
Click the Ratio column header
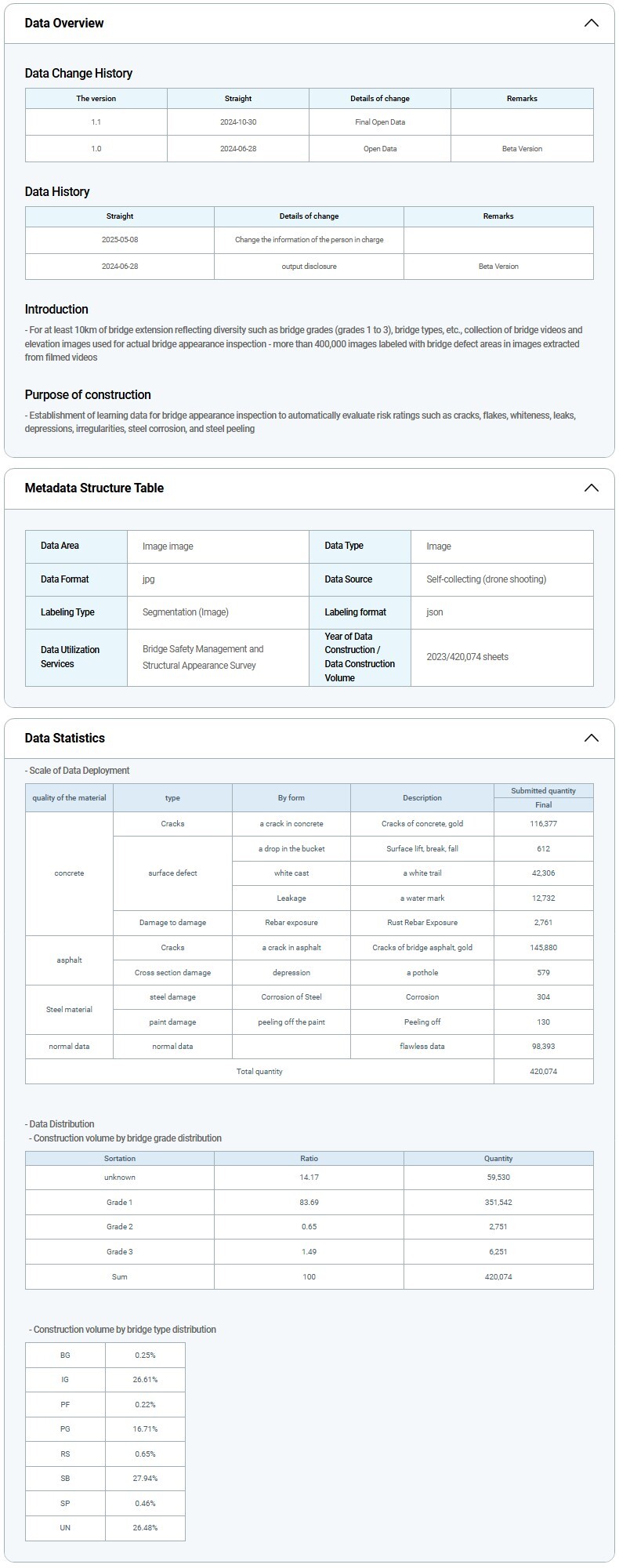(x=309, y=1158)
